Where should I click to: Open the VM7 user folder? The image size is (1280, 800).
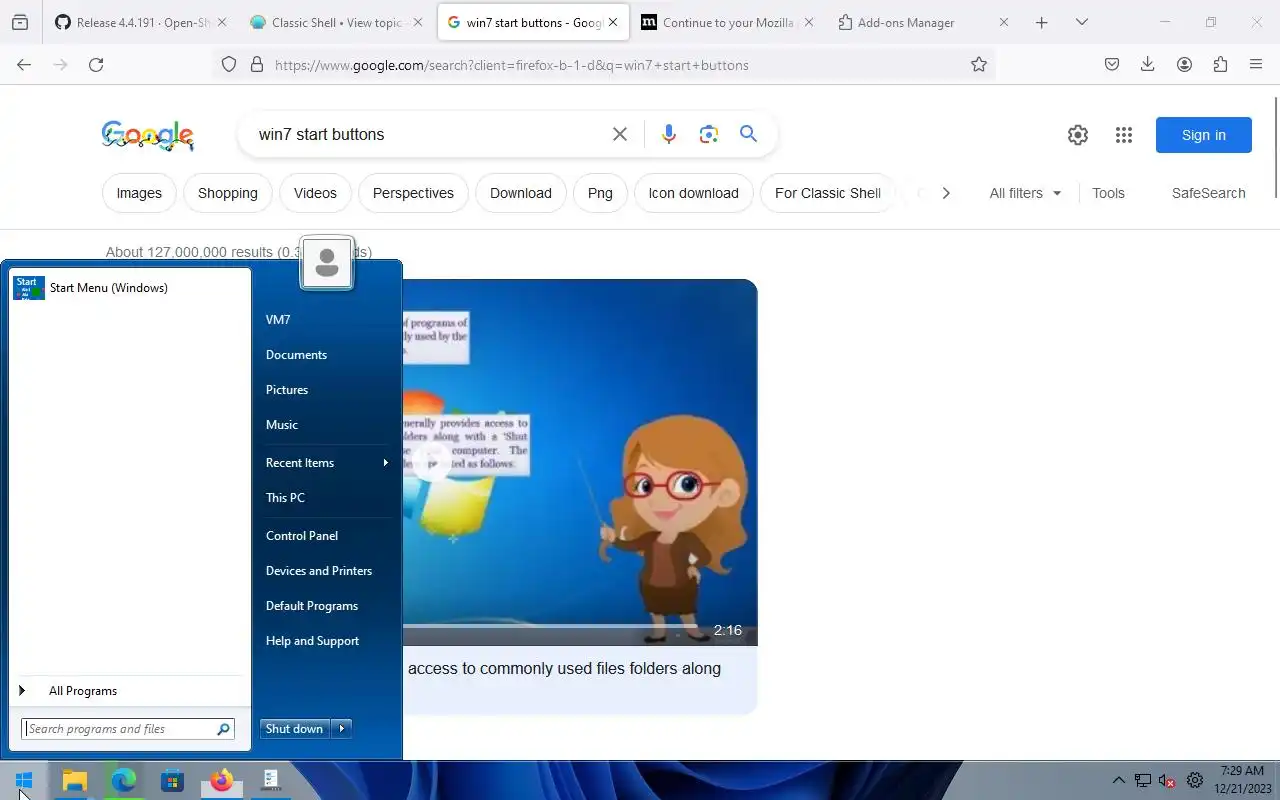(278, 320)
